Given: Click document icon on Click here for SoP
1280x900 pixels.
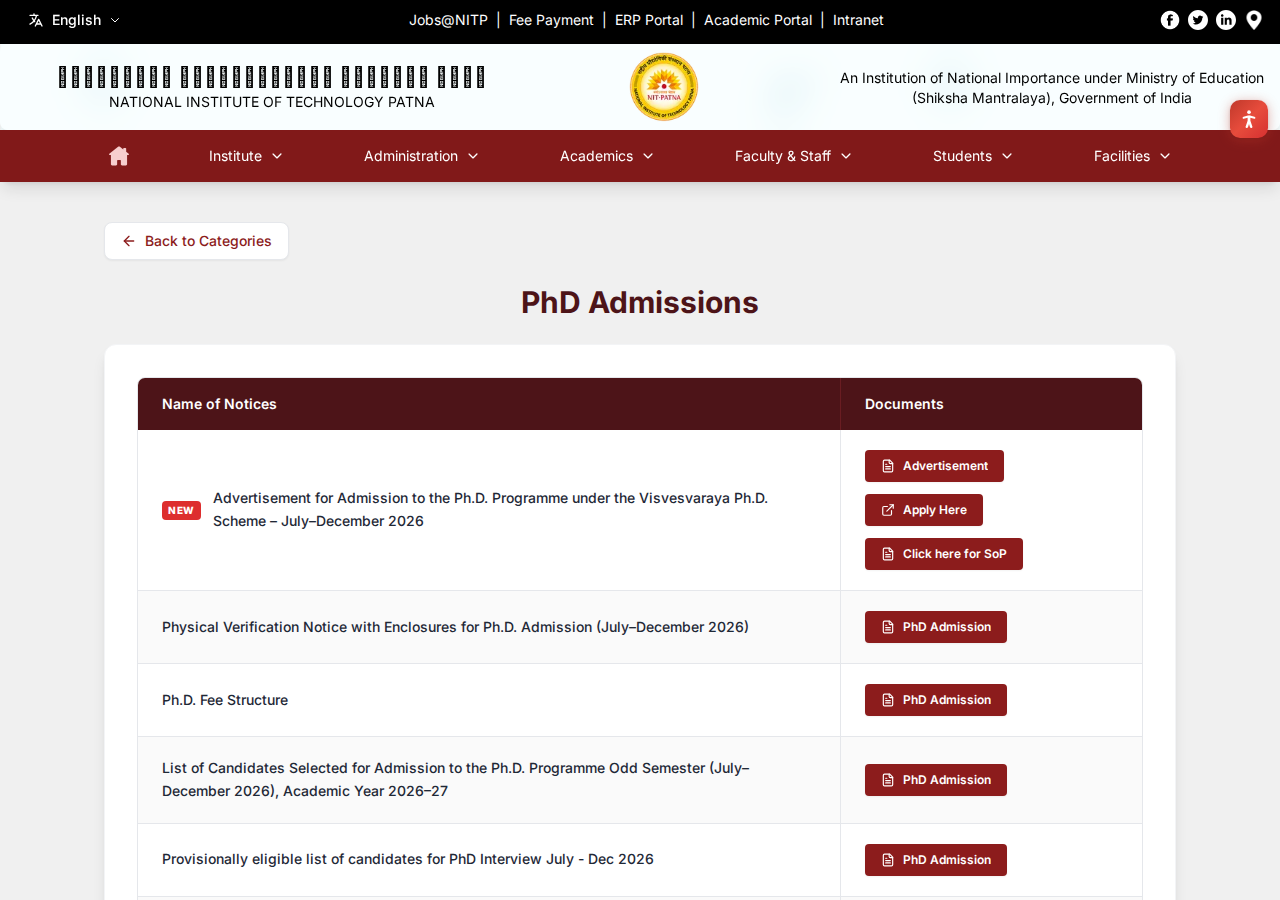Looking at the screenshot, I should click(x=887, y=554).
